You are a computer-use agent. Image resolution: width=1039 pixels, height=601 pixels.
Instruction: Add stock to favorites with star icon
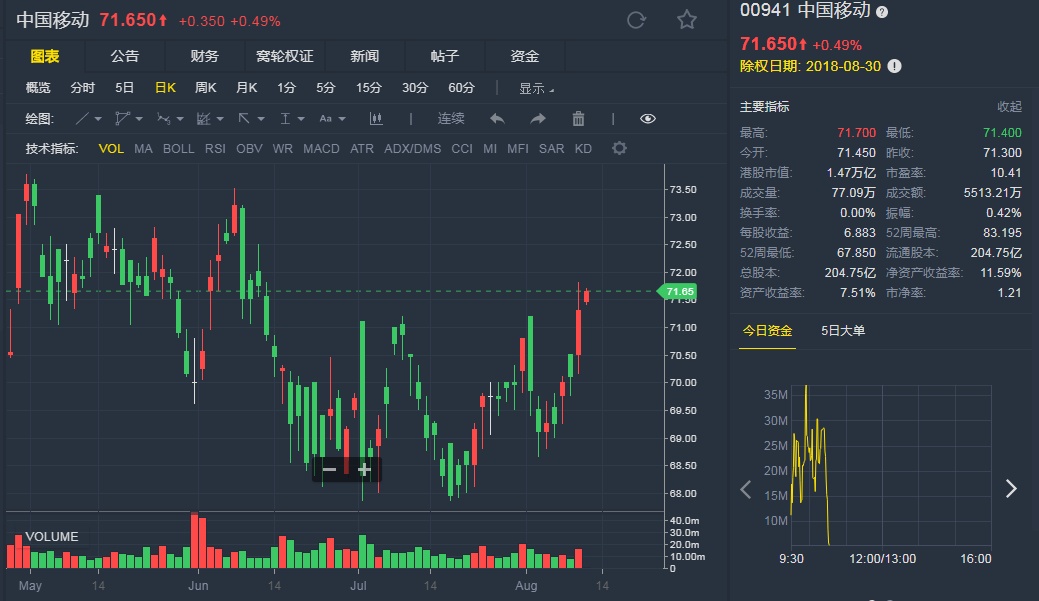click(x=686, y=20)
